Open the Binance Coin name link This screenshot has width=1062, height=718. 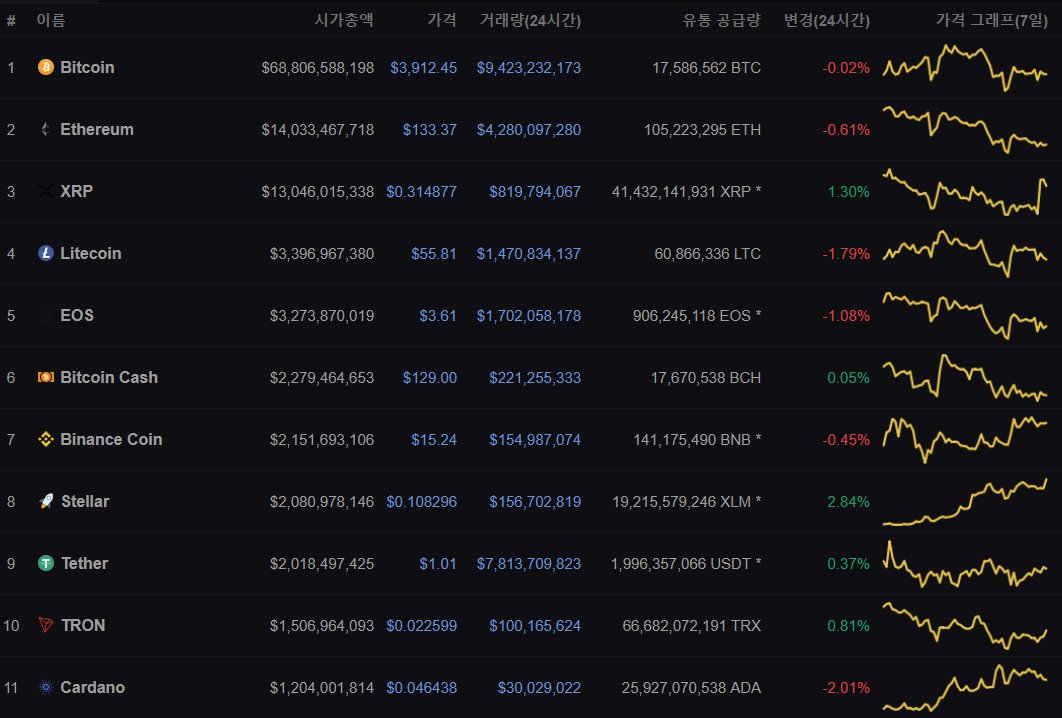tap(111, 439)
